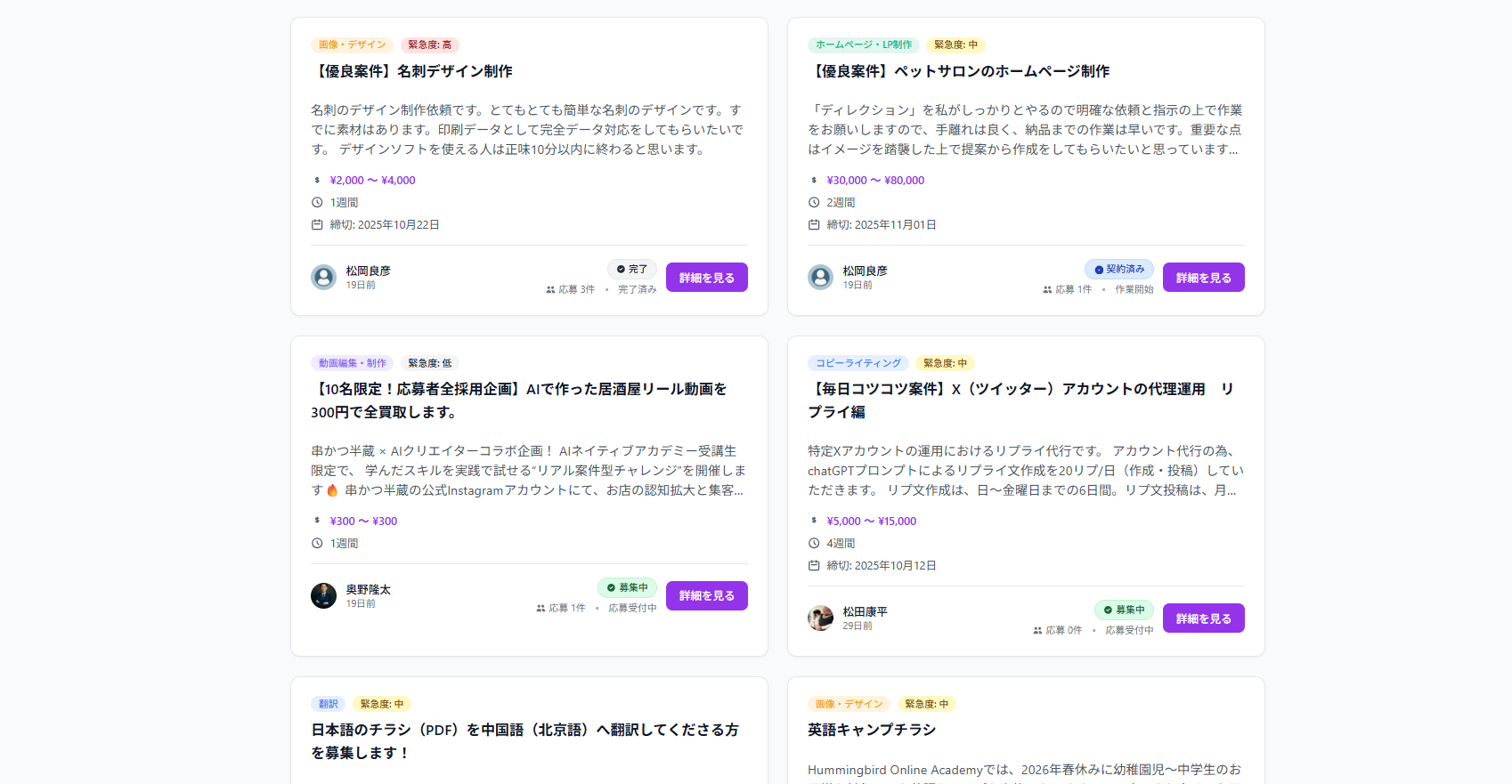Click calendar icon beside 締切: 2025年10月12日
This screenshot has width=1512, height=784.
(814, 565)
